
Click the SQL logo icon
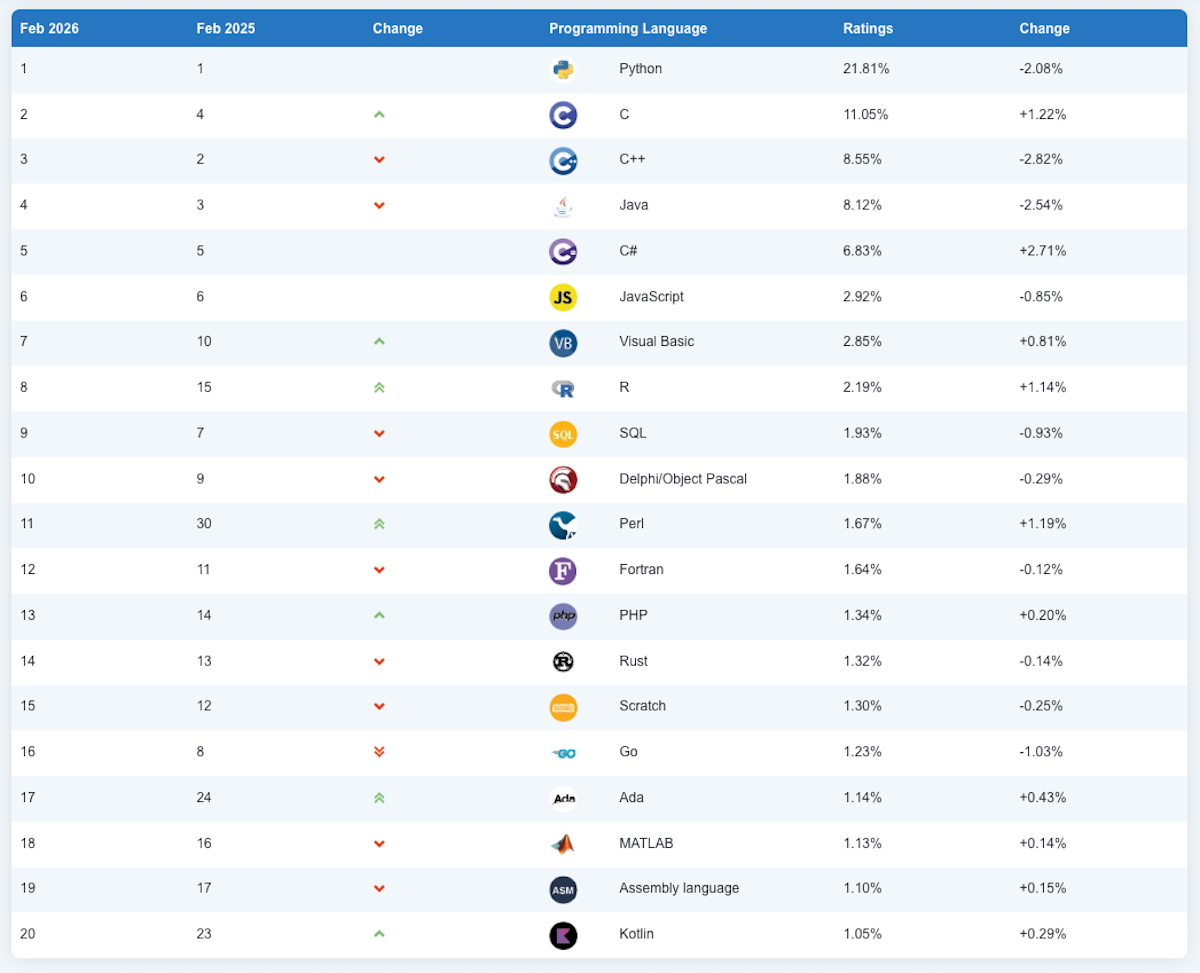(x=563, y=434)
